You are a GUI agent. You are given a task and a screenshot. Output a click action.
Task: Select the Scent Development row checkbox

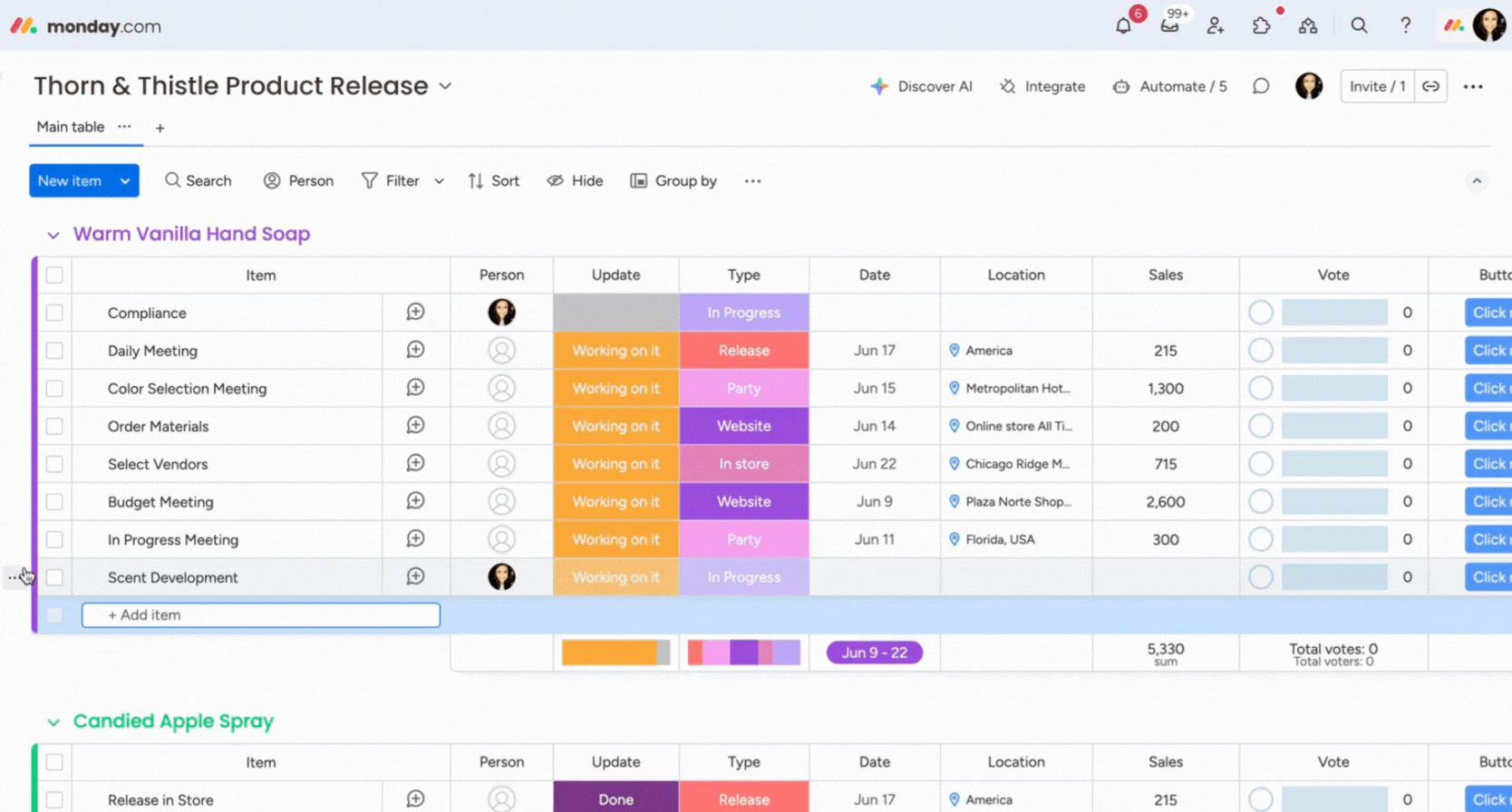[x=54, y=577]
